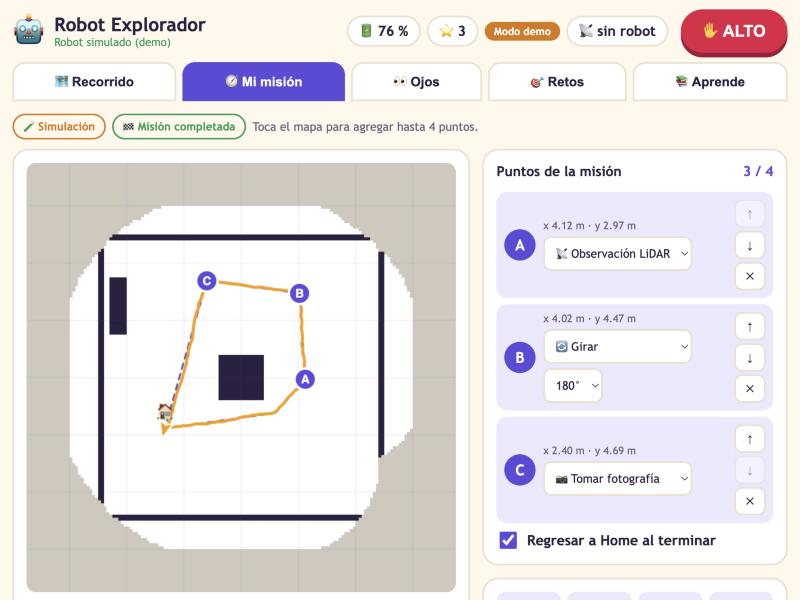Image resolution: width=800 pixels, height=600 pixels.
Task: Select waypoint B marker on the map
Action: tap(299, 293)
